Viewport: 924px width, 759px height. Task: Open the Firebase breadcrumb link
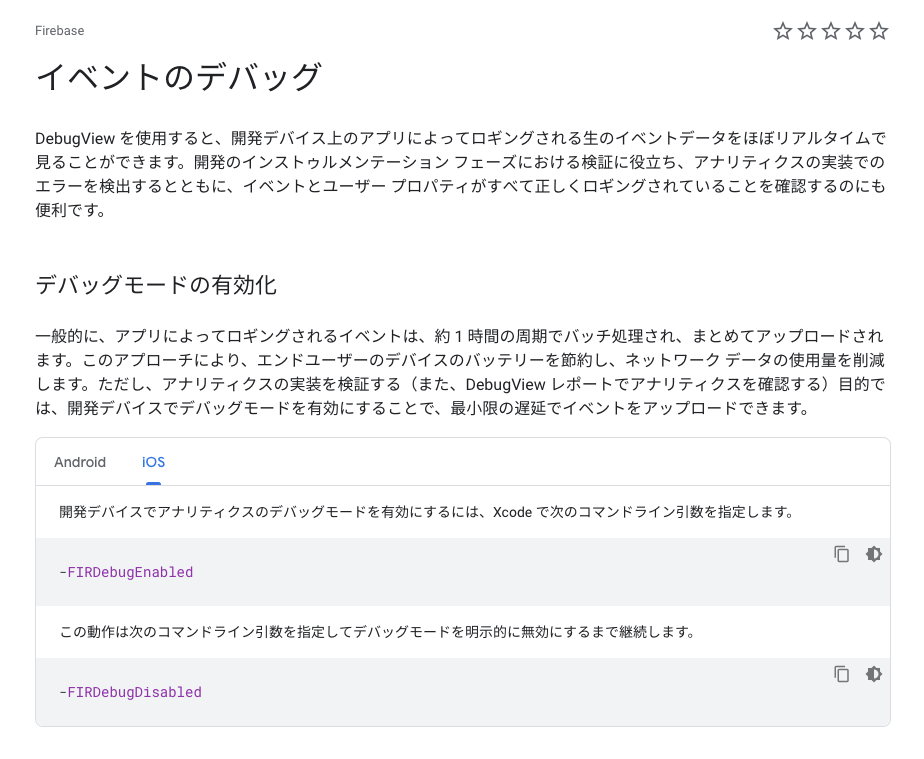60,31
